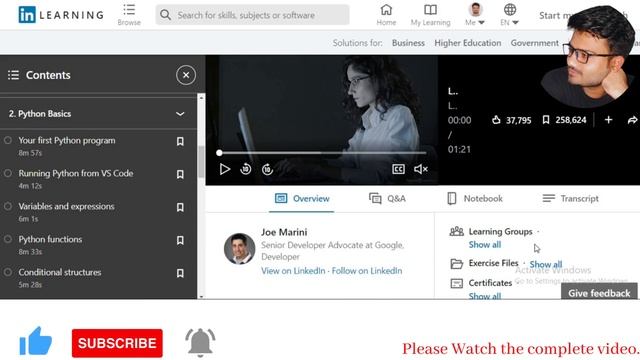Click the search magnifier icon
The width and height of the screenshot is (640, 360).
coord(165,15)
